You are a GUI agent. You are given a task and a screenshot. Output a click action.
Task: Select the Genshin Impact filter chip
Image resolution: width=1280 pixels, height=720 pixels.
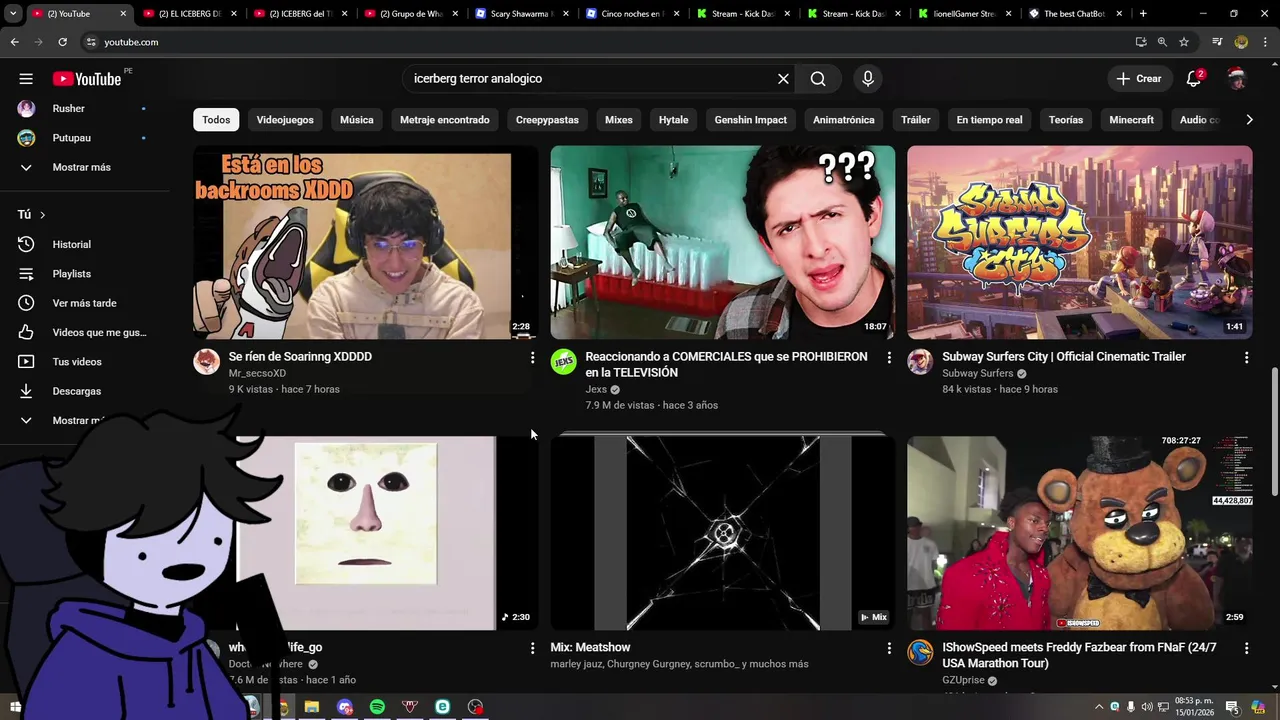tap(750, 120)
